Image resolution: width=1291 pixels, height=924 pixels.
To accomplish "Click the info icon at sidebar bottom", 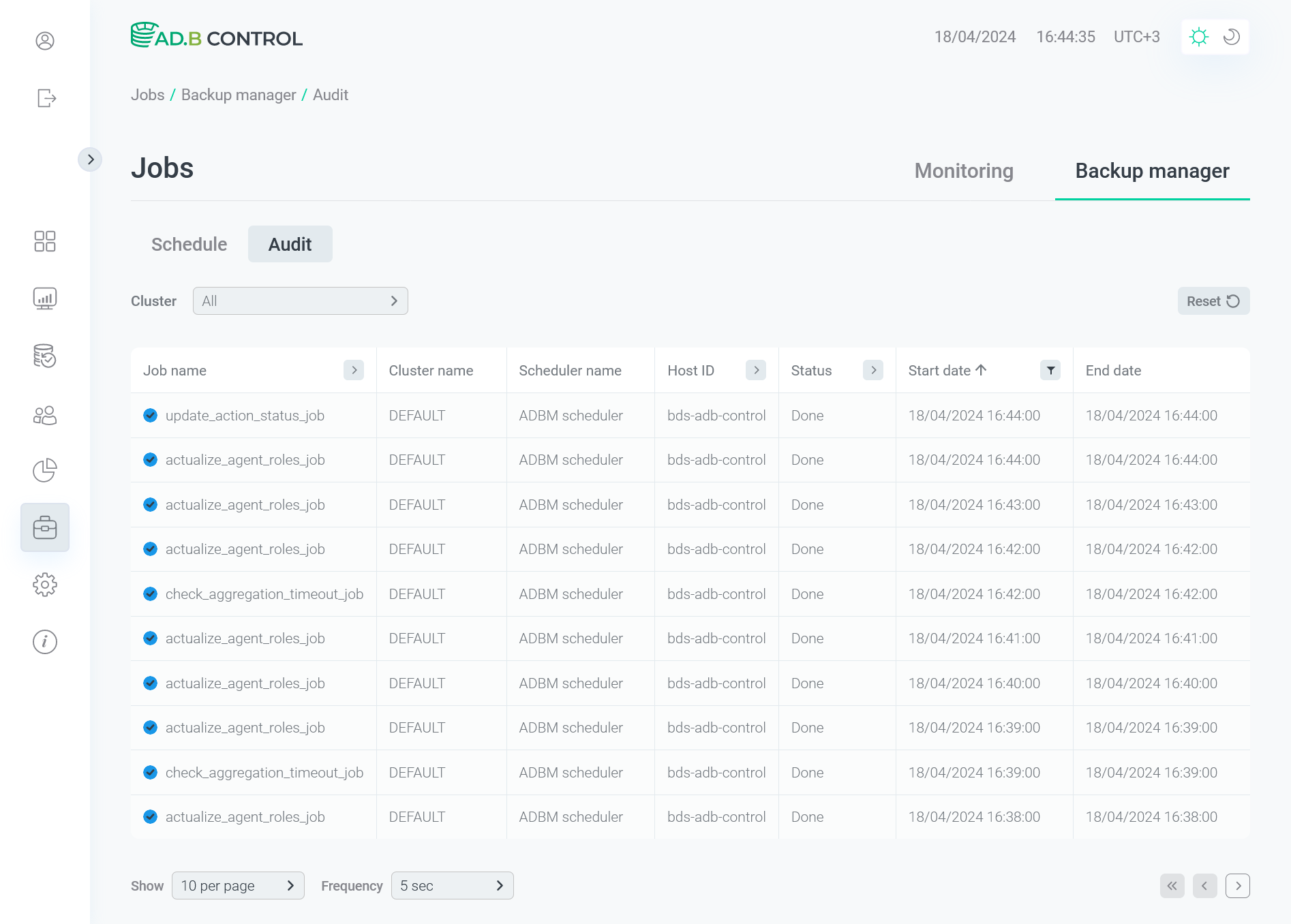I will point(45,641).
